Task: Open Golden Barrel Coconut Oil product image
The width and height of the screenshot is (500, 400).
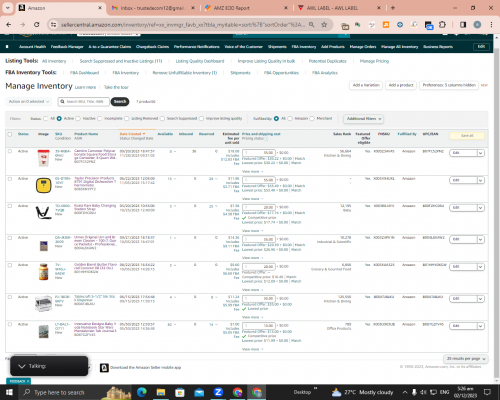Action: pyautogui.click(x=43, y=272)
